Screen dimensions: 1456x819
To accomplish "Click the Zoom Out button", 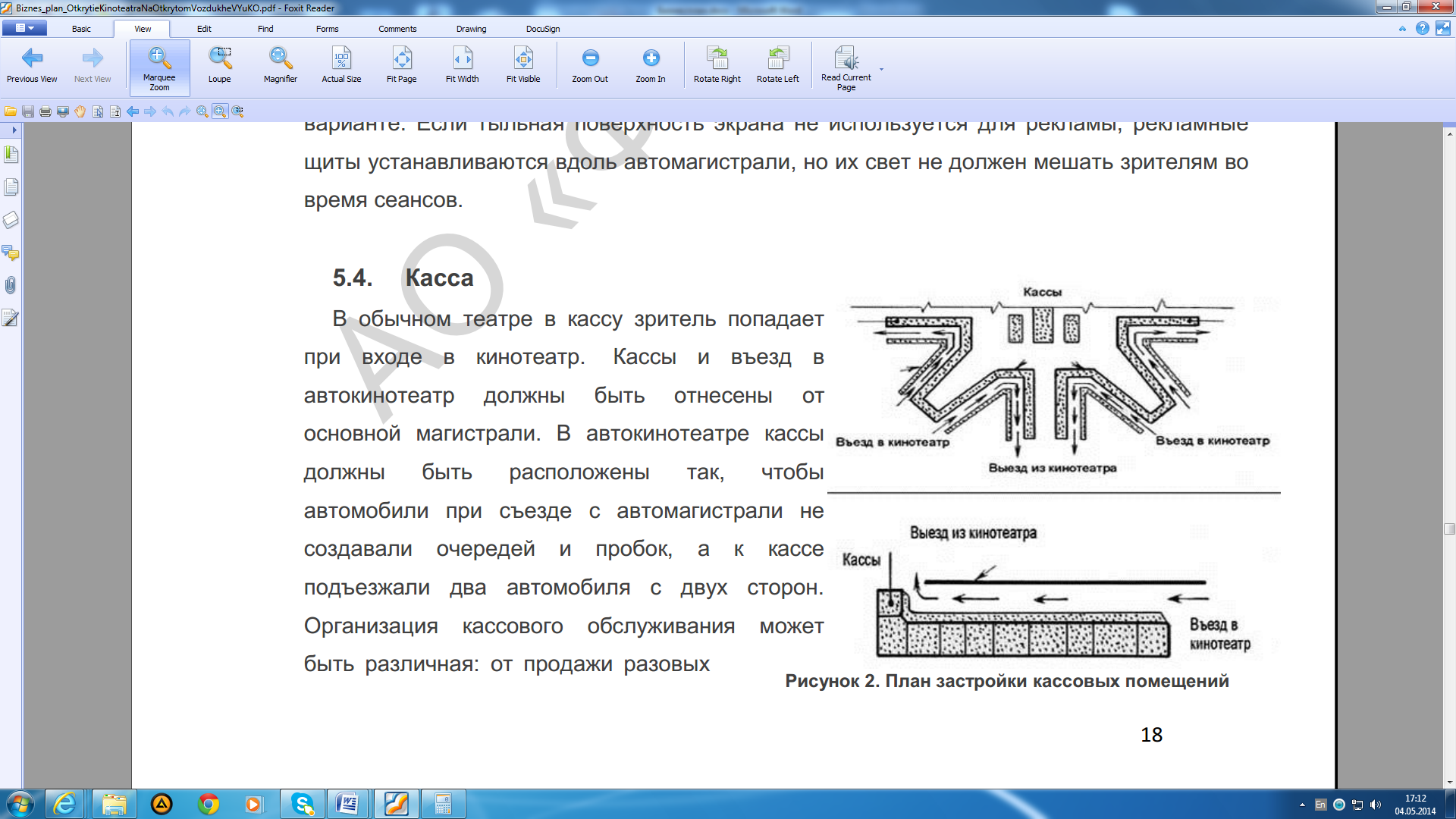I will [590, 65].
